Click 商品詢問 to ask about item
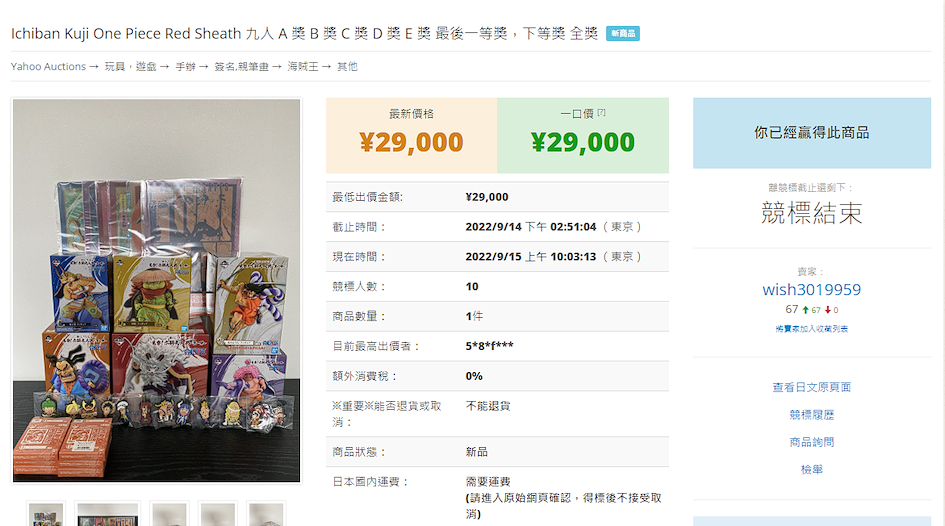Screen dimensions: 945x526 pos(811,442)
